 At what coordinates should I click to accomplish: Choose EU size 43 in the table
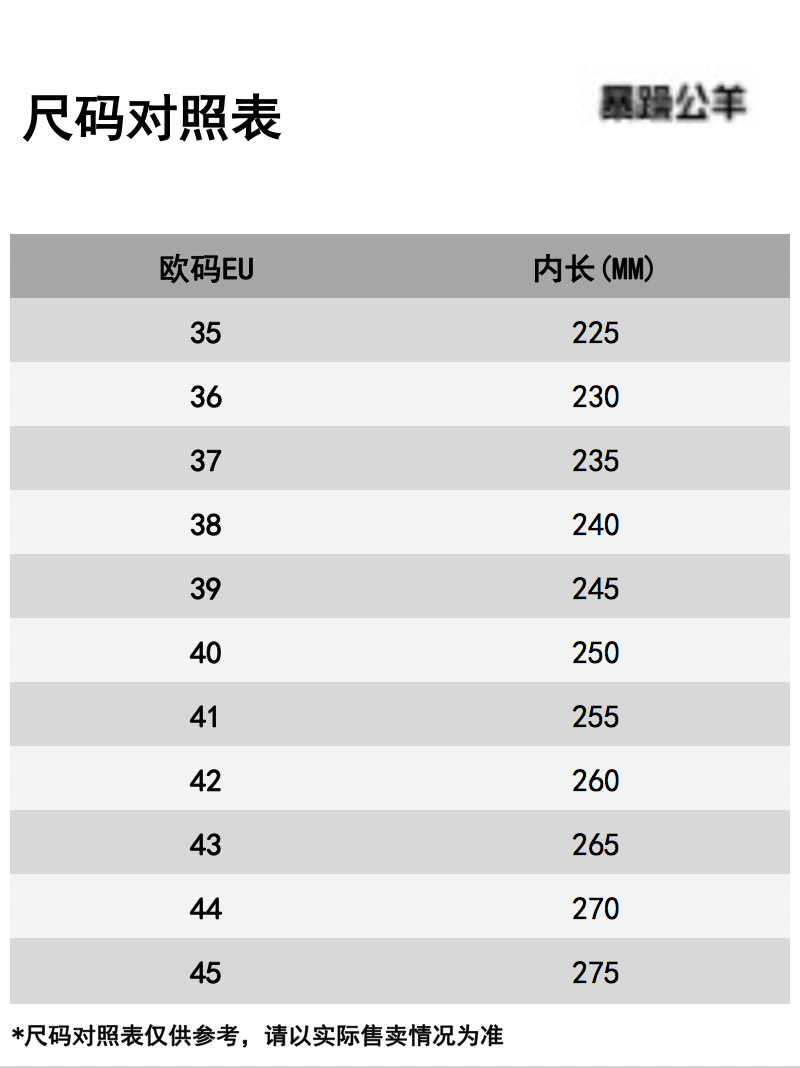coord(206,845)
